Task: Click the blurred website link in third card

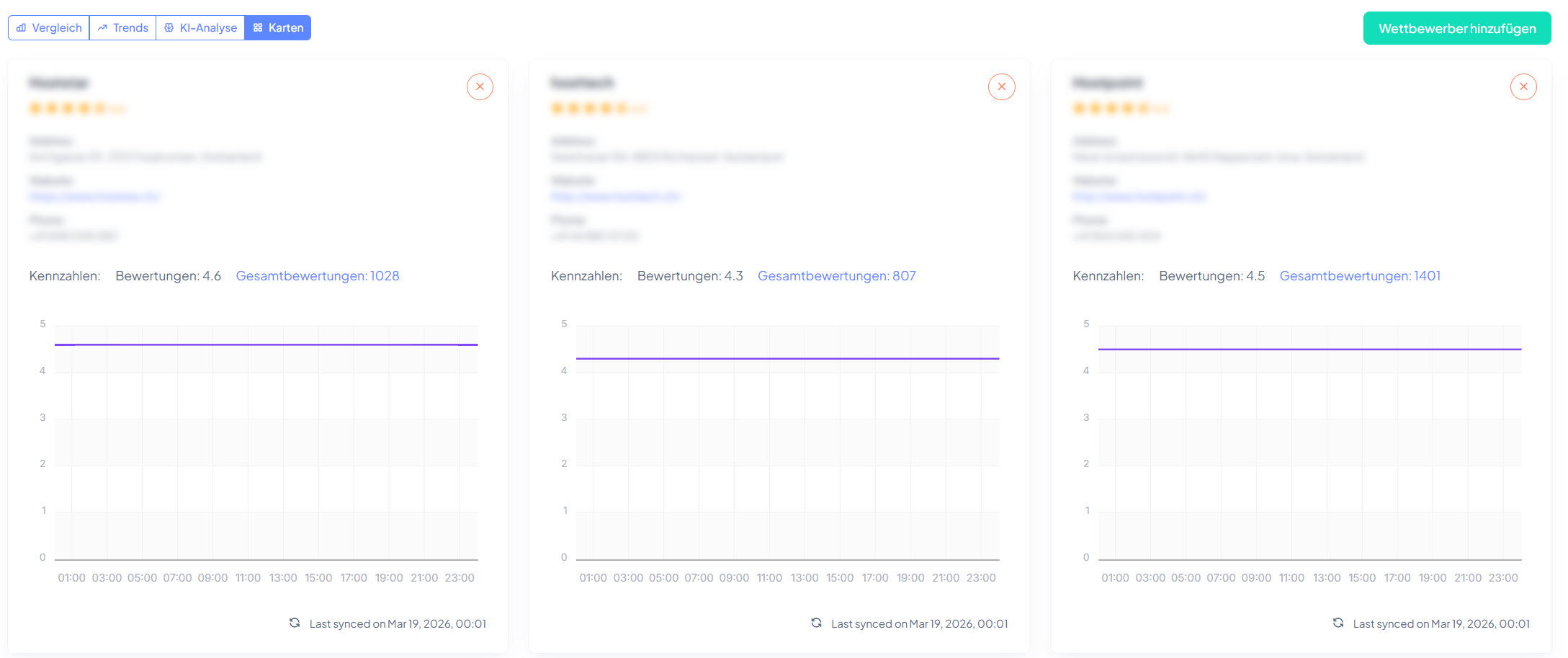Action: (1139, 196)
